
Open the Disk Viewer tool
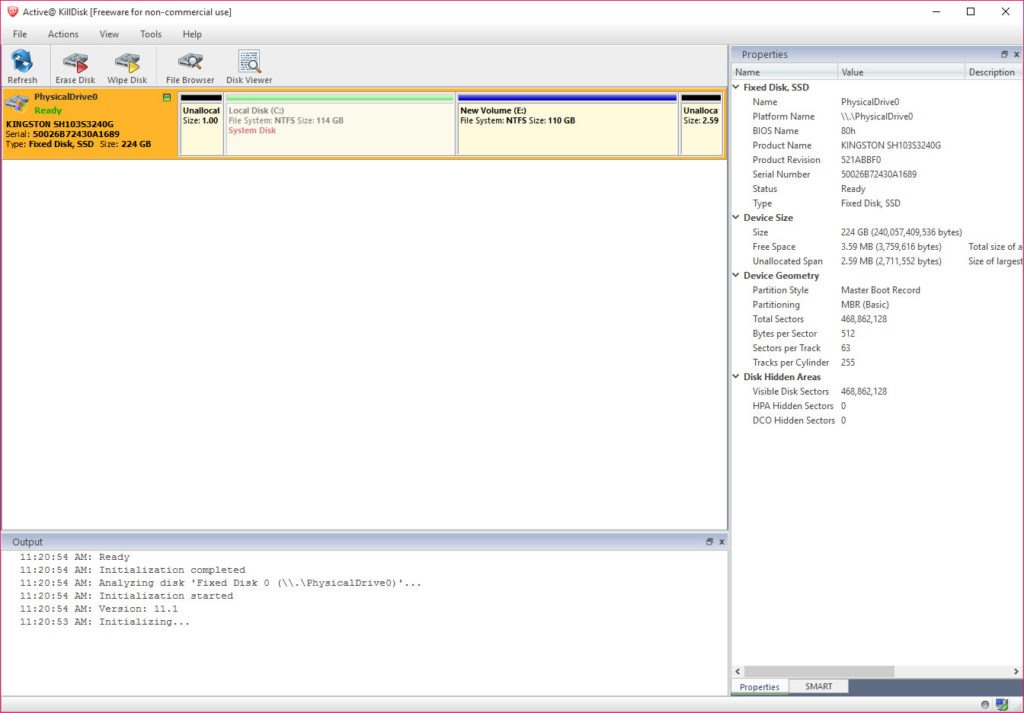click(x=249, y=66)
